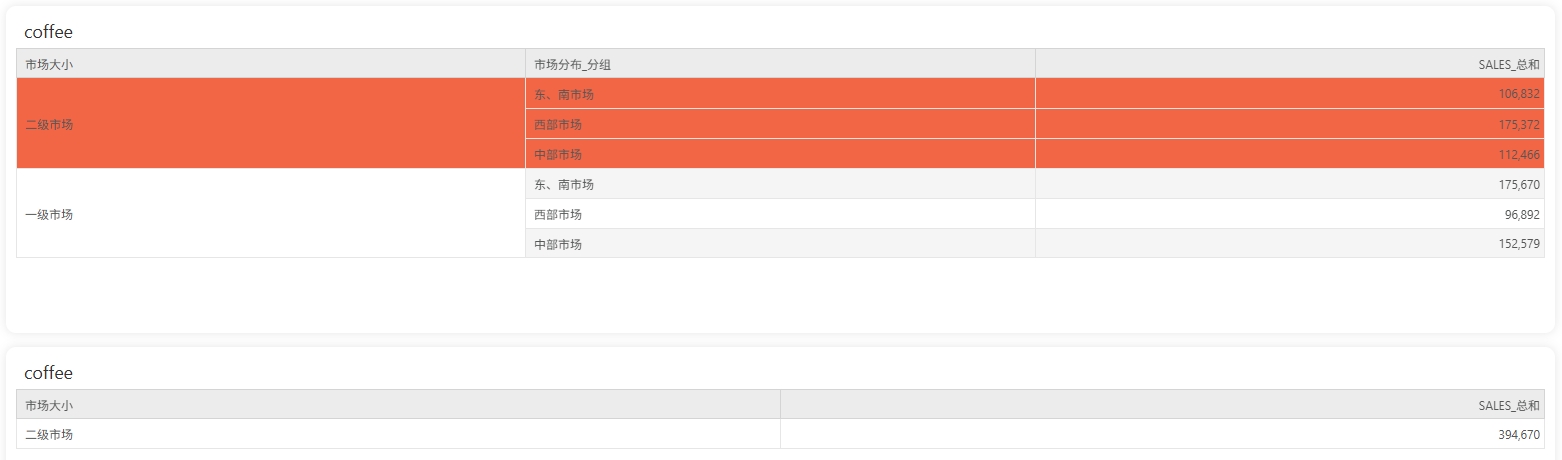Click the 东、南市场 cell beside 175,670
Viewport: 1562px width, 460px height.
pyautogui.click(x=564, y=184)
